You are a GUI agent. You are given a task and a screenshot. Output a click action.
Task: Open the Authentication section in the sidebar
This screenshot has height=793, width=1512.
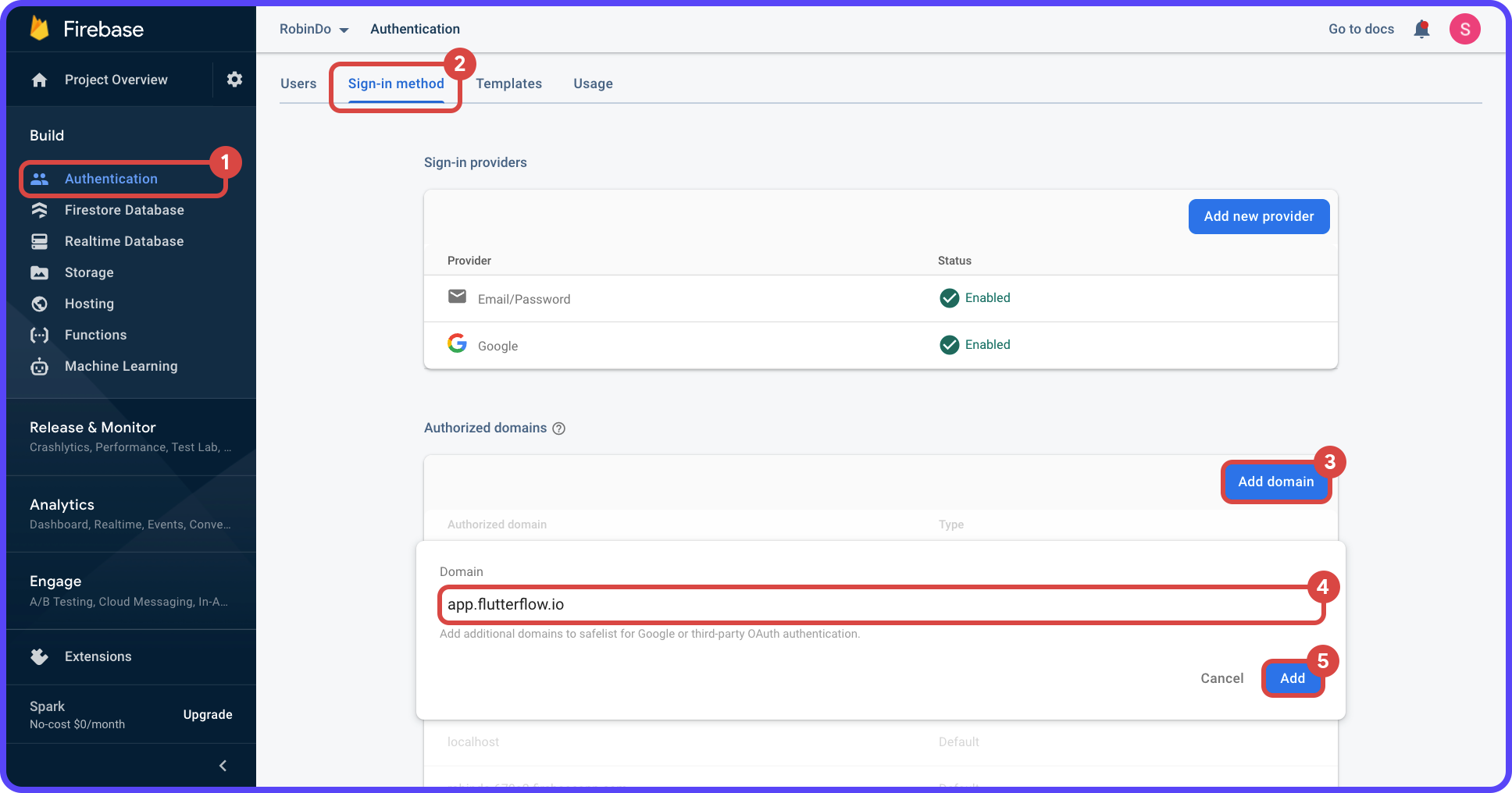coord(110,178)
